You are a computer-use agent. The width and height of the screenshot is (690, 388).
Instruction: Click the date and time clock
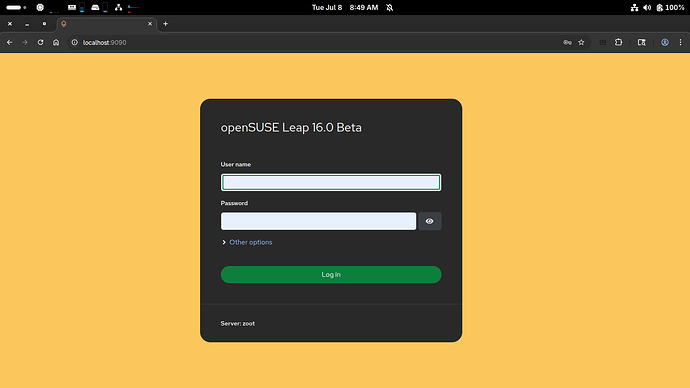[x=345, y=7]
